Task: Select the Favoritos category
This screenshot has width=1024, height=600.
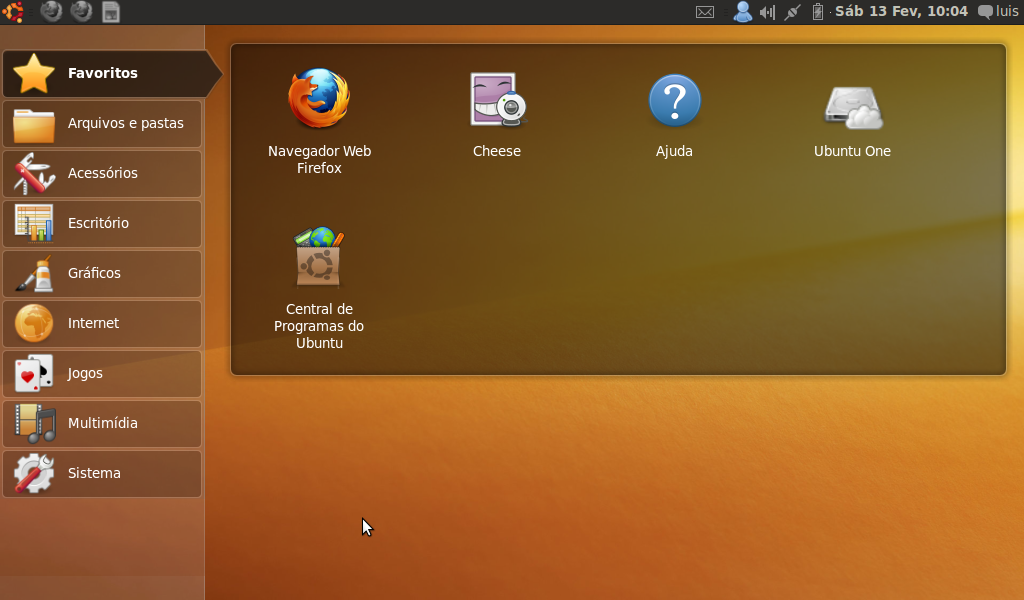Action: [102, 73]
